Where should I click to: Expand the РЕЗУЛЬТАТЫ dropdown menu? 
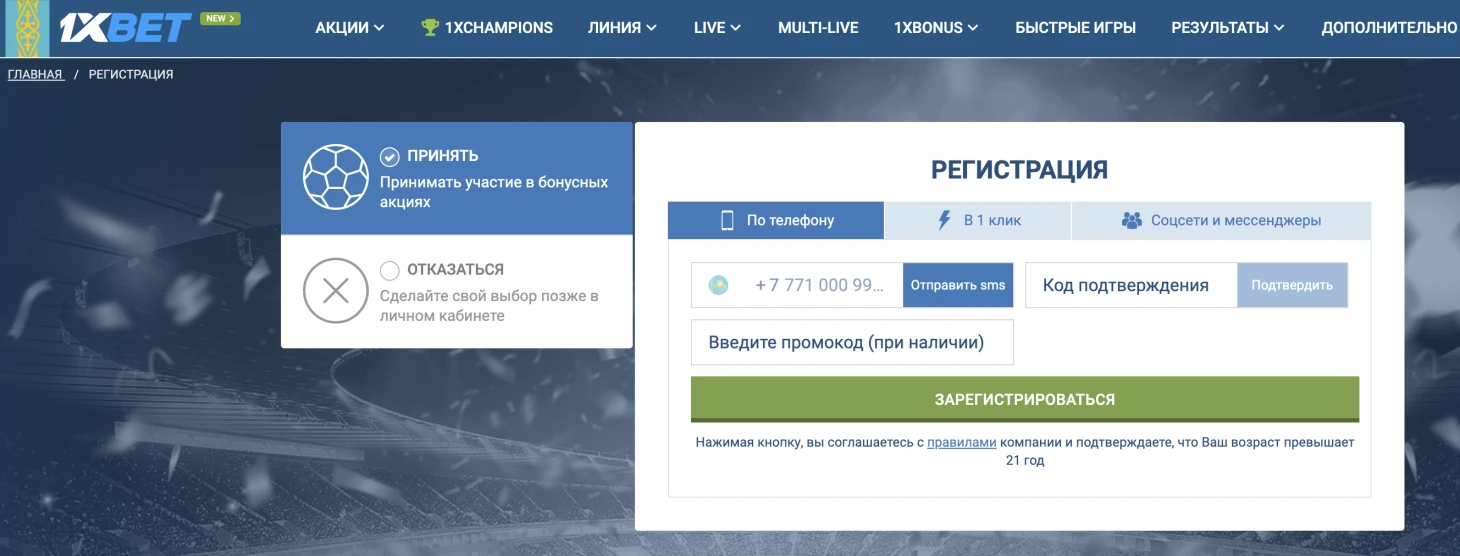pyautogui.click(x=1228, y=28)
